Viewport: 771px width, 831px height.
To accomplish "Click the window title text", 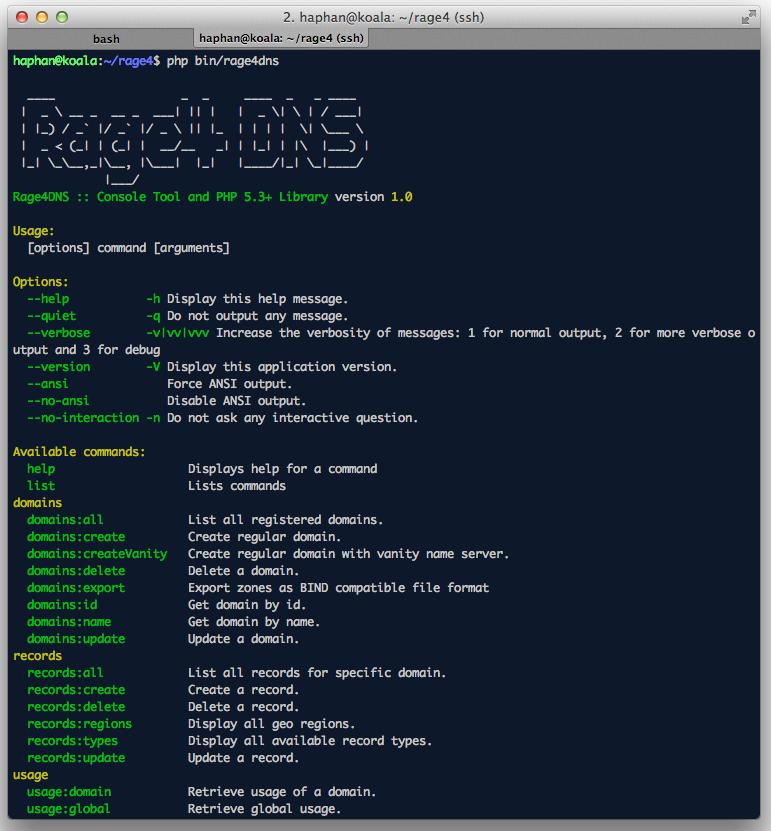I will [x=384, y=17].
